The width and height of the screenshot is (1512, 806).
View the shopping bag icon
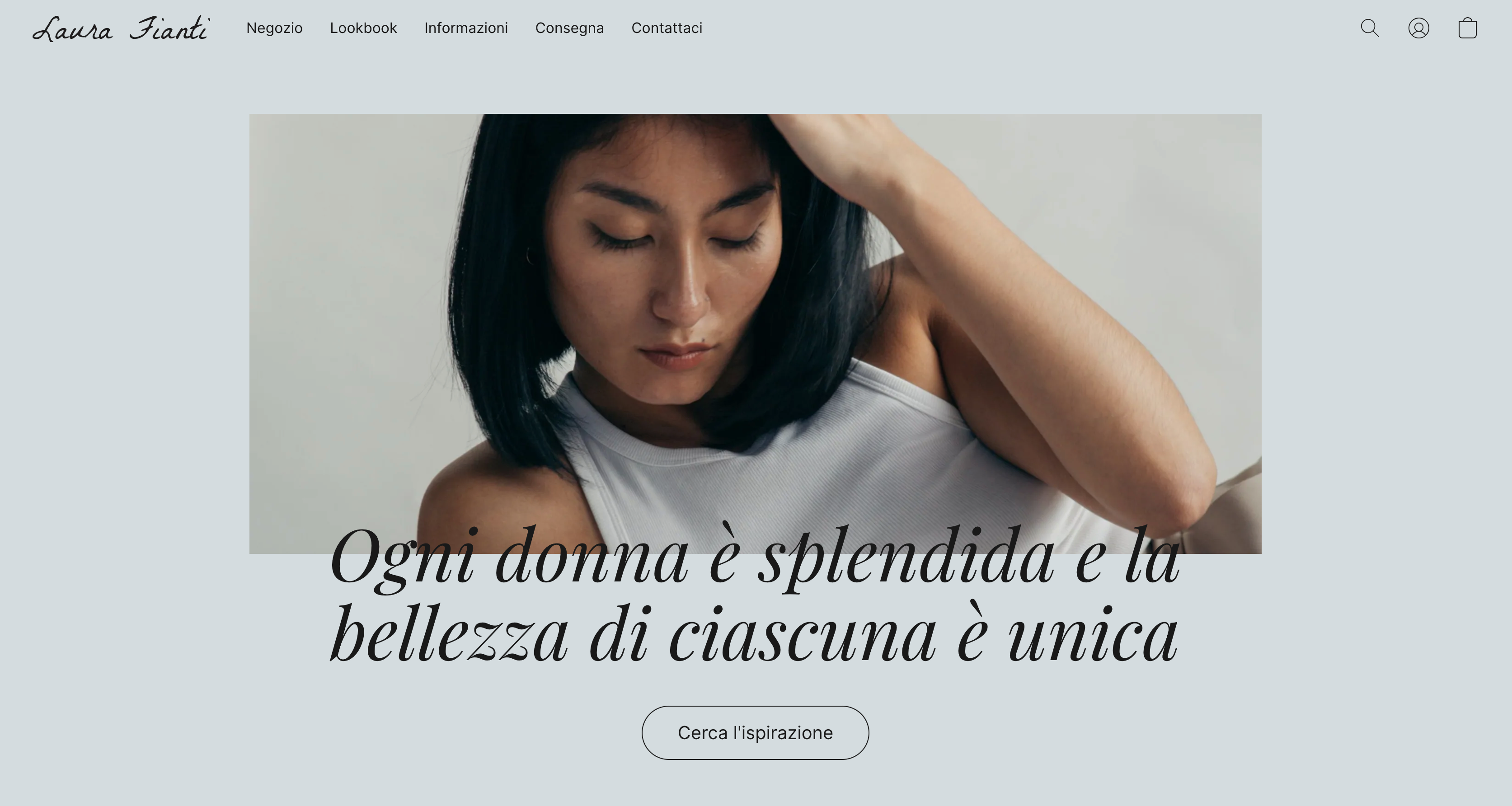tap(1467, 28)
